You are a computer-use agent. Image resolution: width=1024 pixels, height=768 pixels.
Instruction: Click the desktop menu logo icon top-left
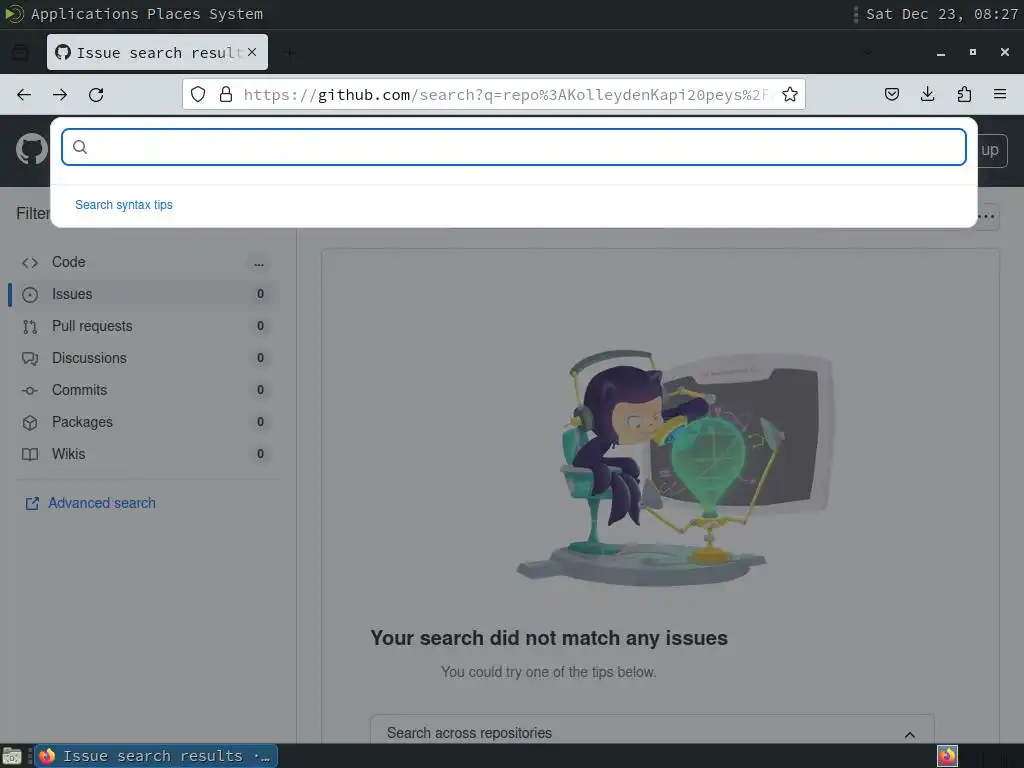[13, 14]
